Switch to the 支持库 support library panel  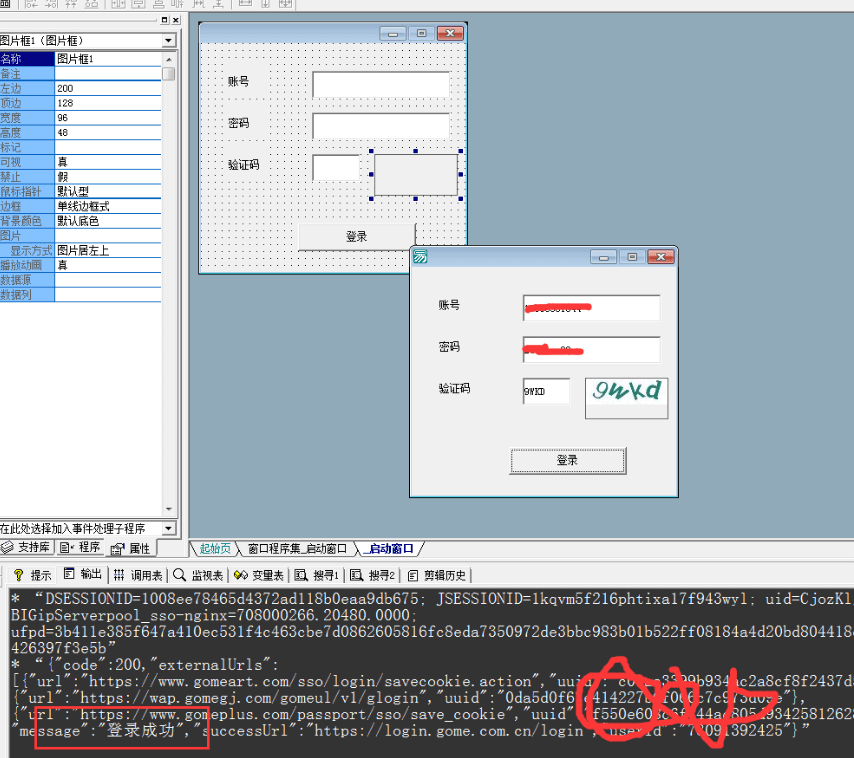[27, 547]
